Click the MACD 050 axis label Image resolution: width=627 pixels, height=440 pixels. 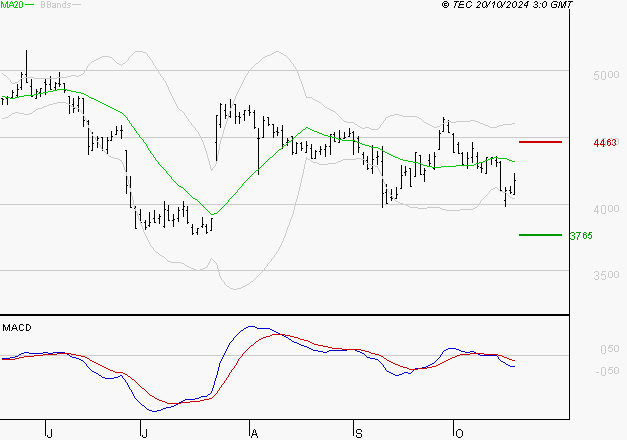click(x=610, y=349)
